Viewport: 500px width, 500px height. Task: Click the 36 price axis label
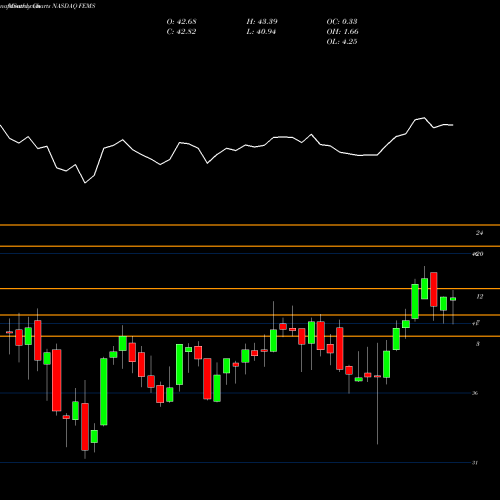tap(475, 393)
